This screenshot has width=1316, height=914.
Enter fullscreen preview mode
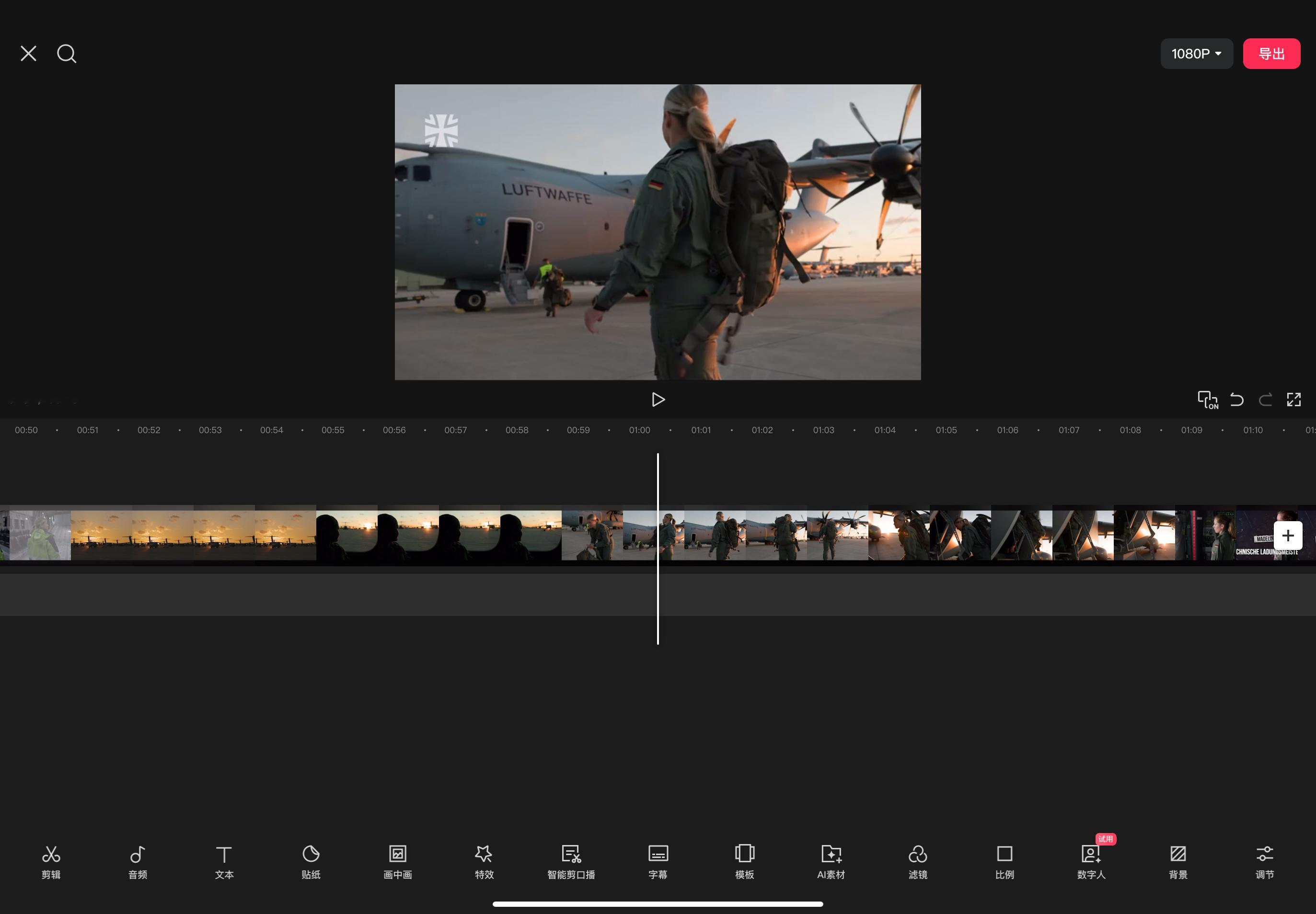(x=1293, y=400)
